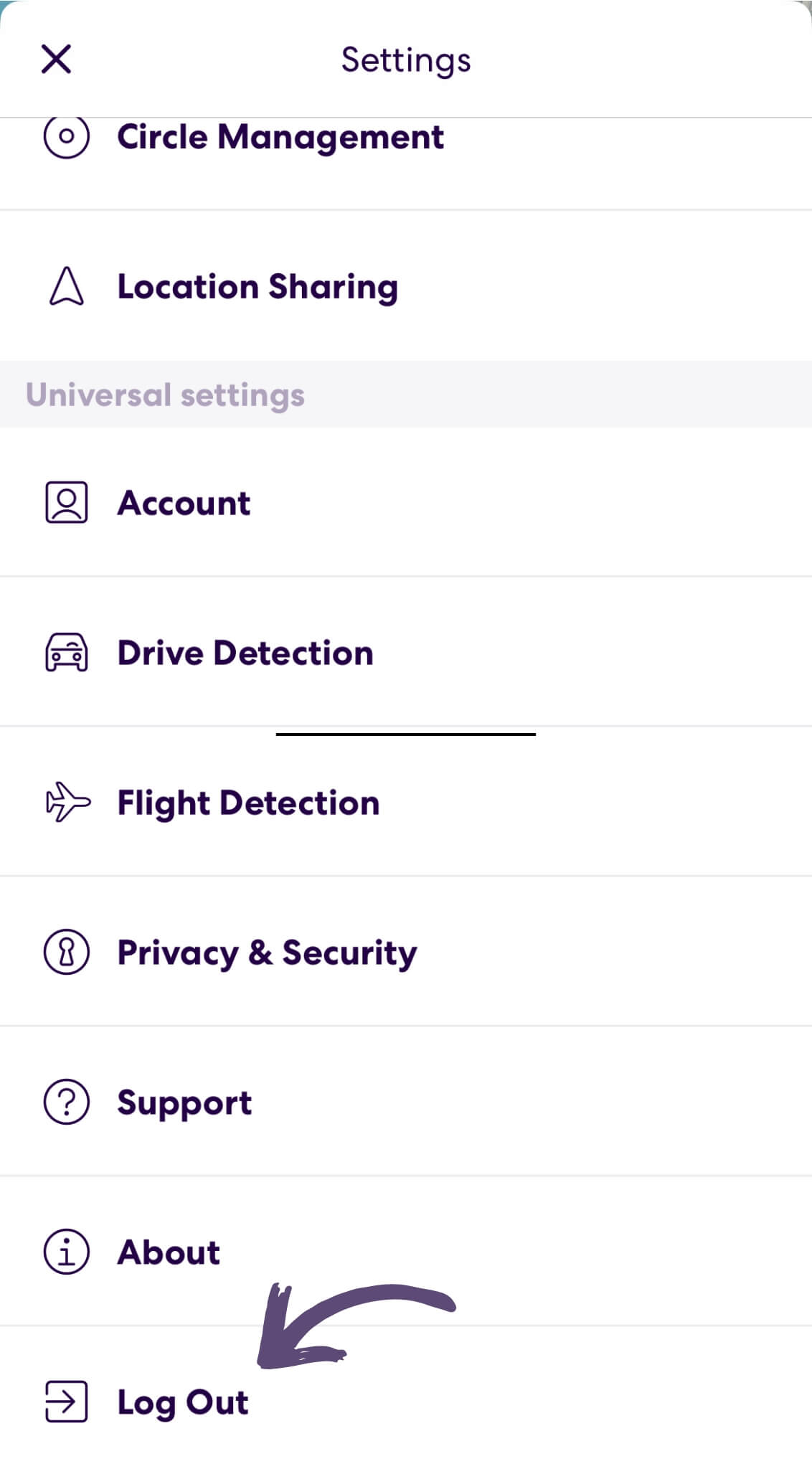Viewport: 812px width, 1469px height.
Task: Open the Account settings entry
Action: point(184,502)
